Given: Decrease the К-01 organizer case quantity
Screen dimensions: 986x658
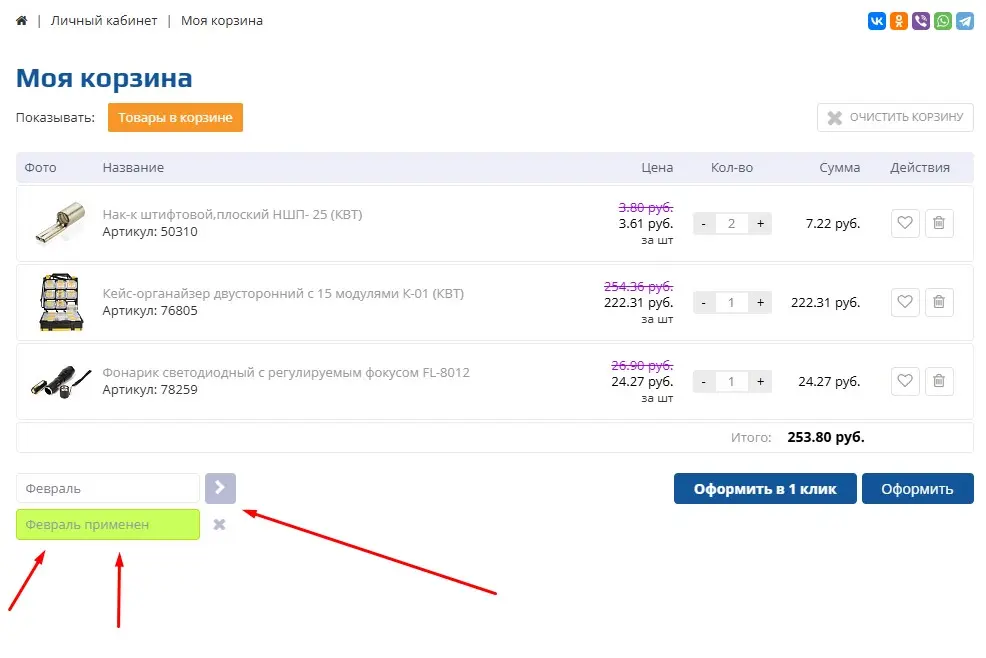Looking at the screenshot, I should pos(704,302).
